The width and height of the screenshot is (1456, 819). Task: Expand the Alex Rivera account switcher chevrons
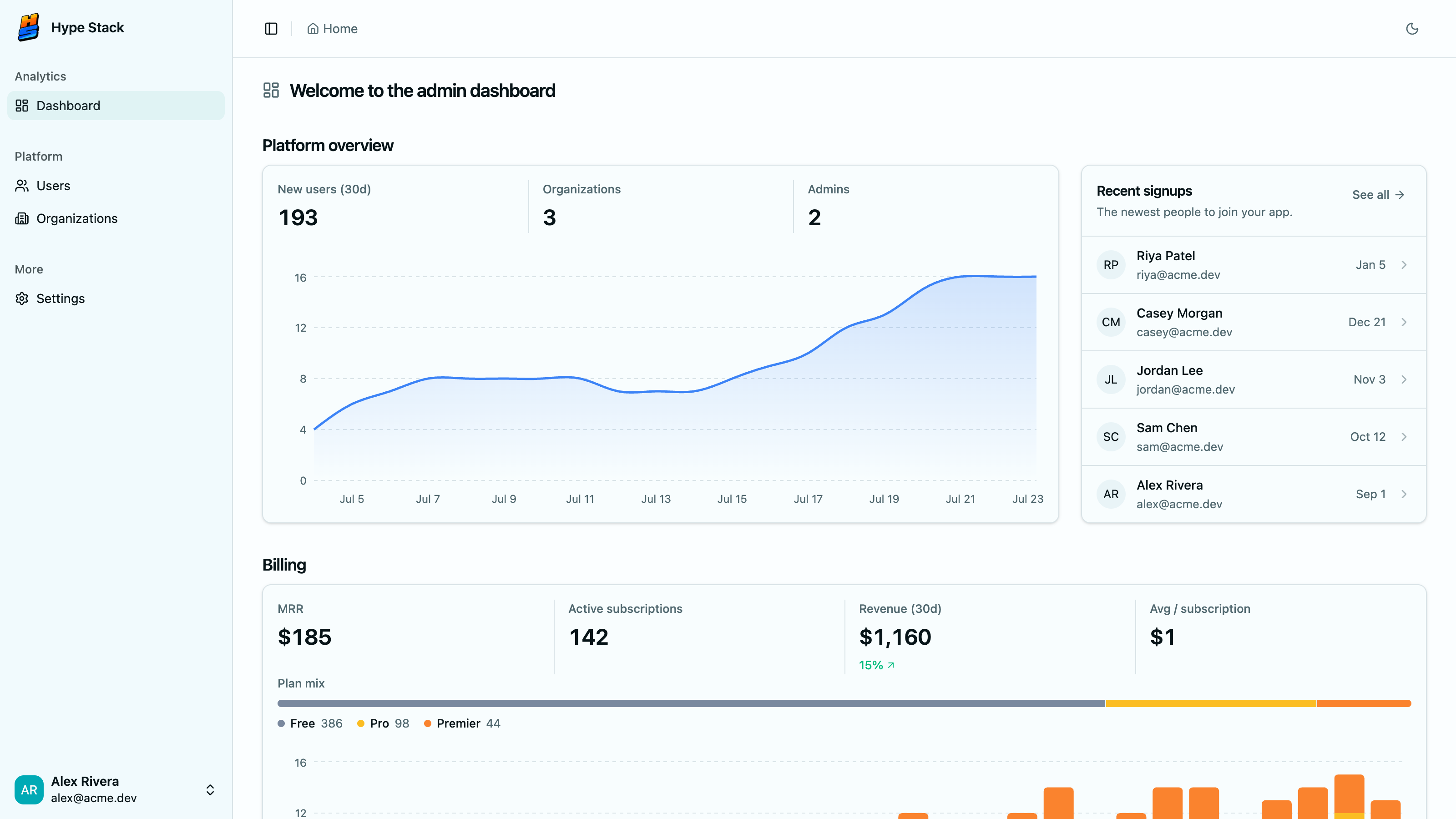(x=210, y=789)
